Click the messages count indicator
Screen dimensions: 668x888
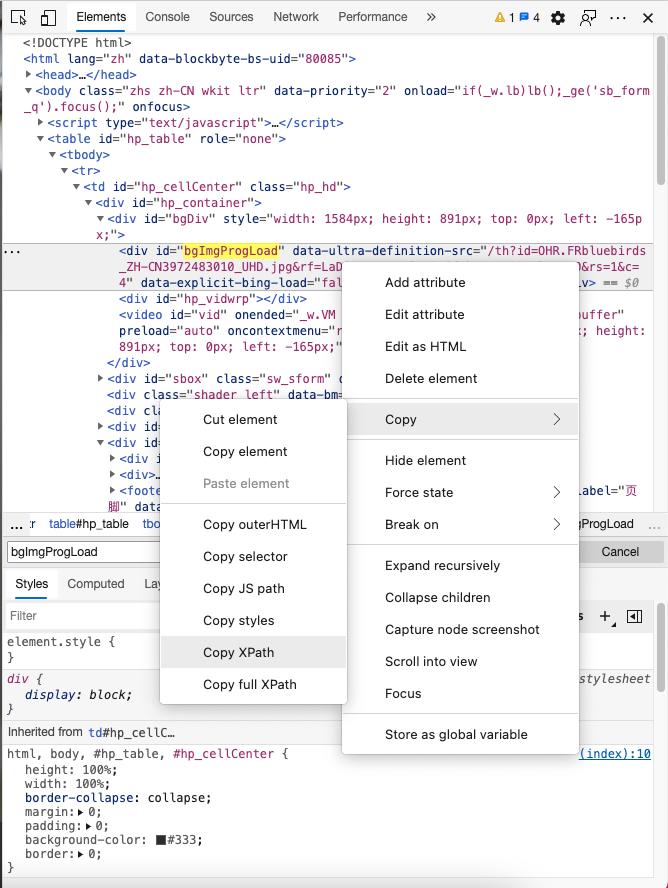click(529, 18)
